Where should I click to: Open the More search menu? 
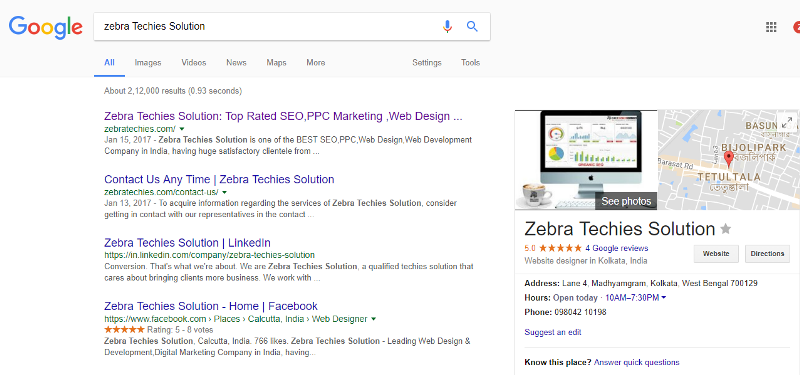(315, 63)
